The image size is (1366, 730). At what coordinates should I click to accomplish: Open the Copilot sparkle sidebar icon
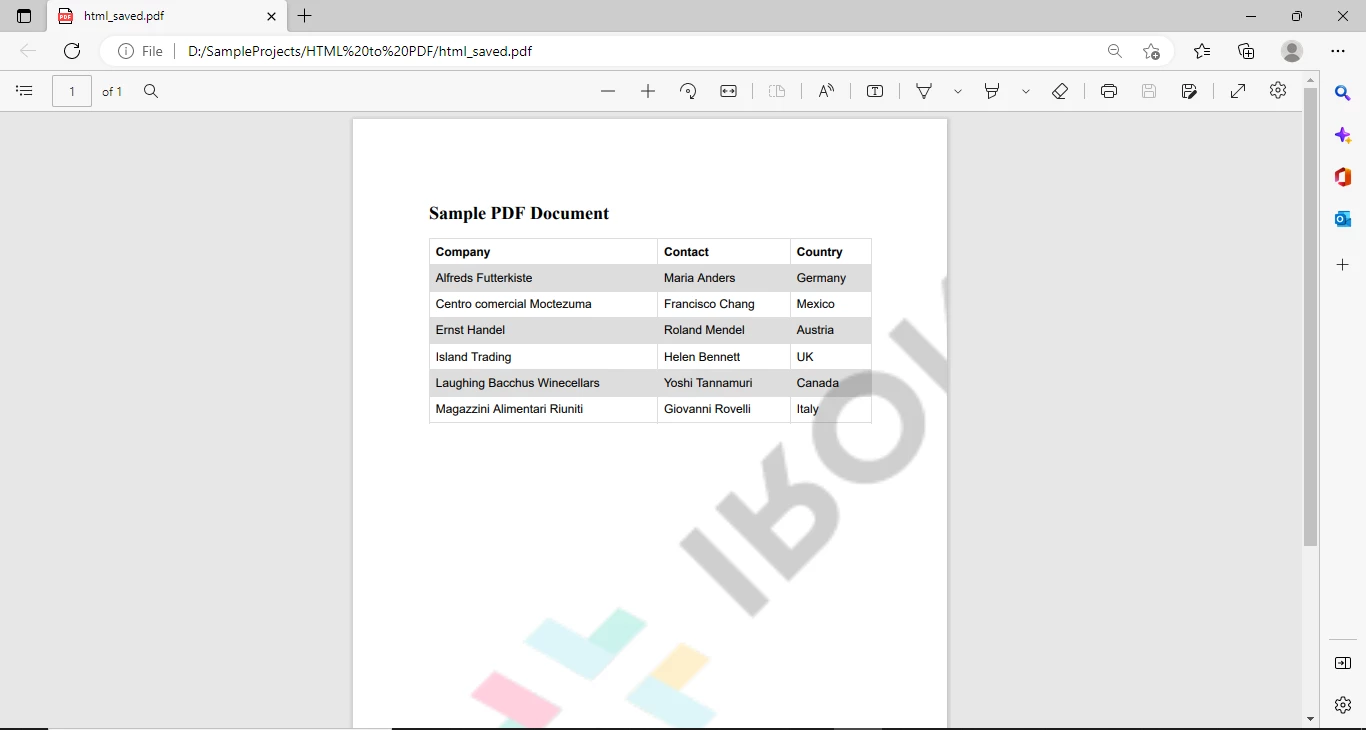tap(1343, 135)
